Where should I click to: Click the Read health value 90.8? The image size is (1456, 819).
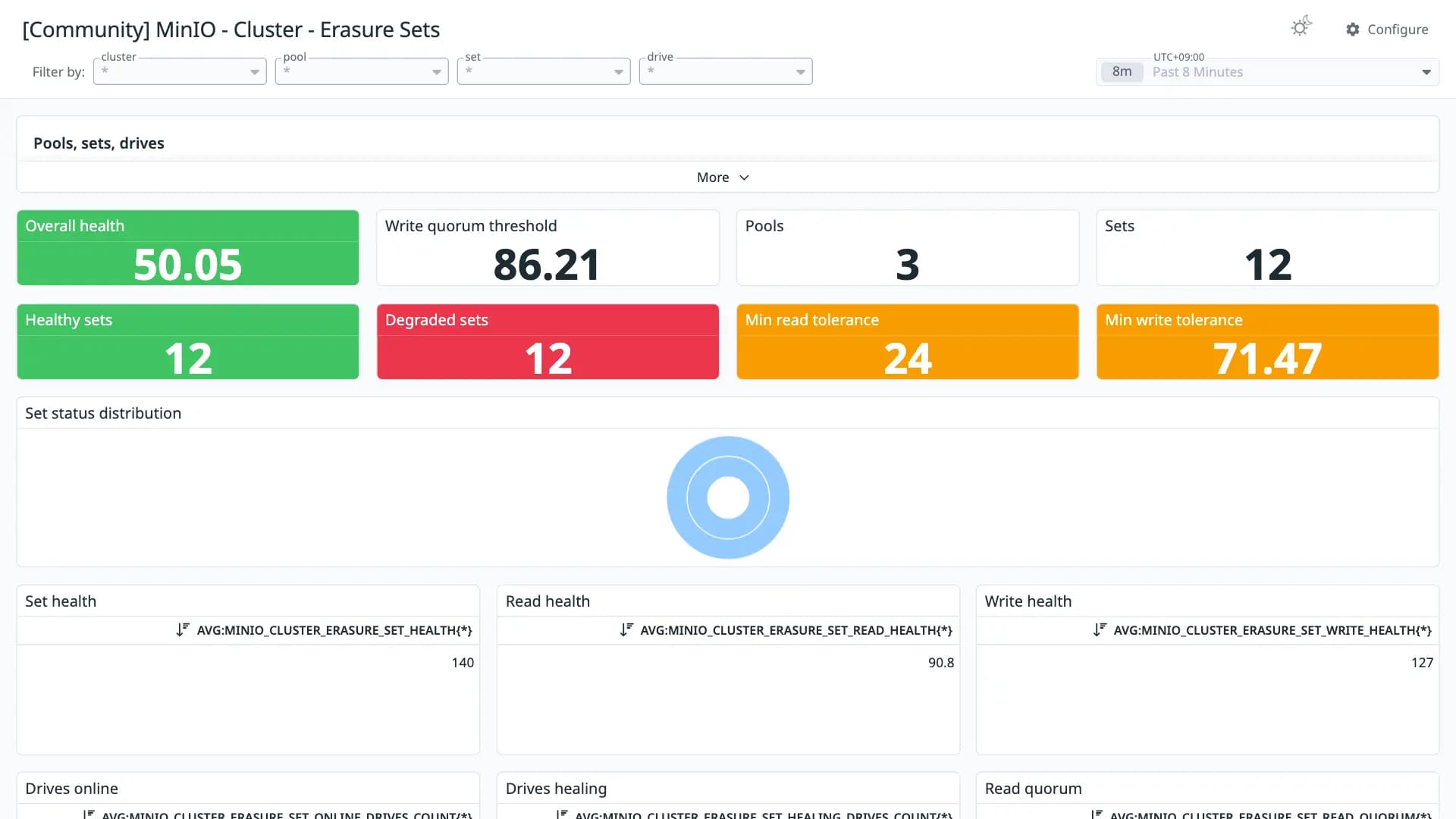pyautogui.click(x=941, y=663)
